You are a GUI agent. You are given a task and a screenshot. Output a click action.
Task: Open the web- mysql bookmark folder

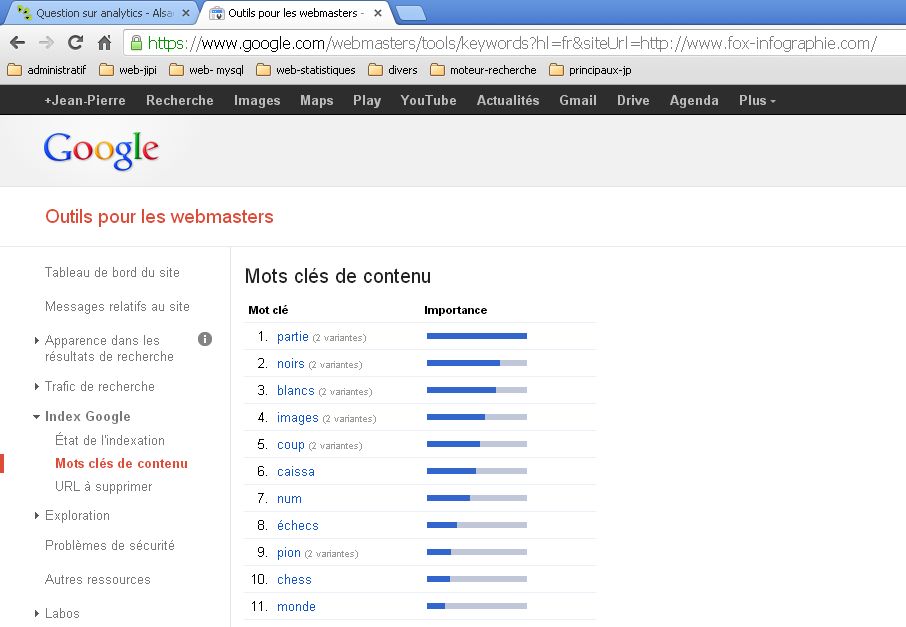206,70
